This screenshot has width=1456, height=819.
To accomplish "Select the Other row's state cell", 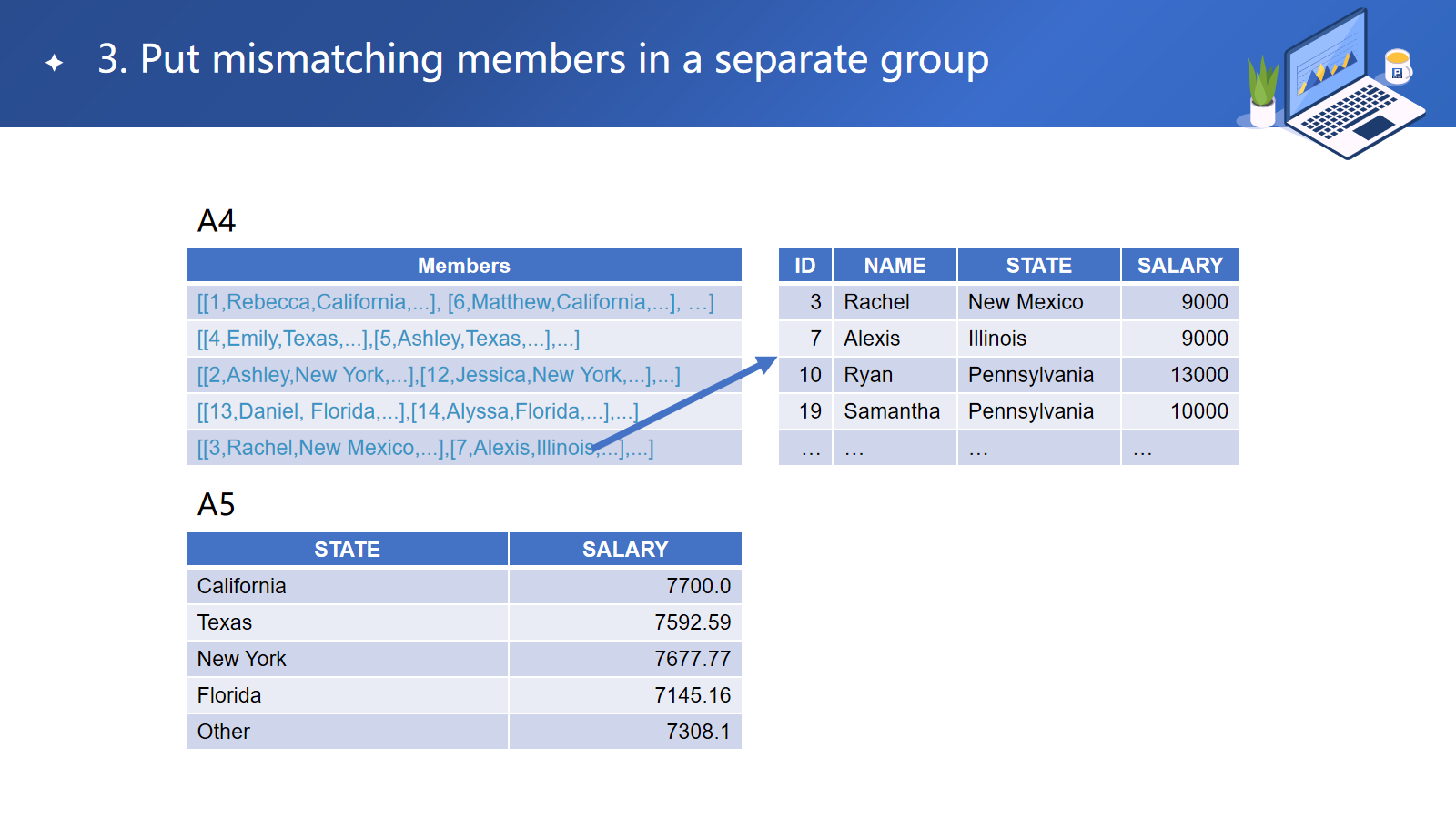I will pyautogui.click(x=224, y=732).
